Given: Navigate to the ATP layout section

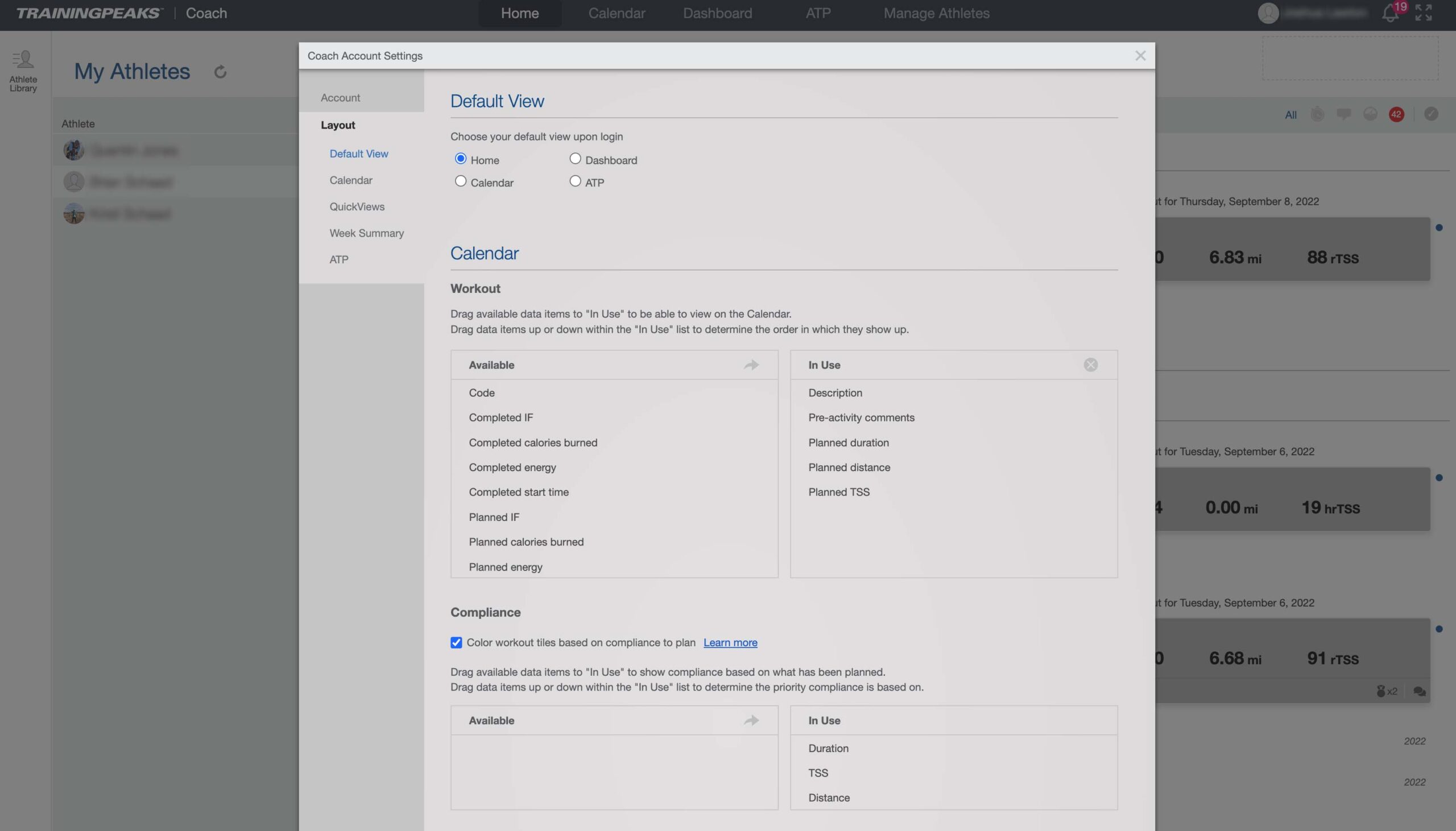Looking at the screenshot, I should [x=338, y=260].
